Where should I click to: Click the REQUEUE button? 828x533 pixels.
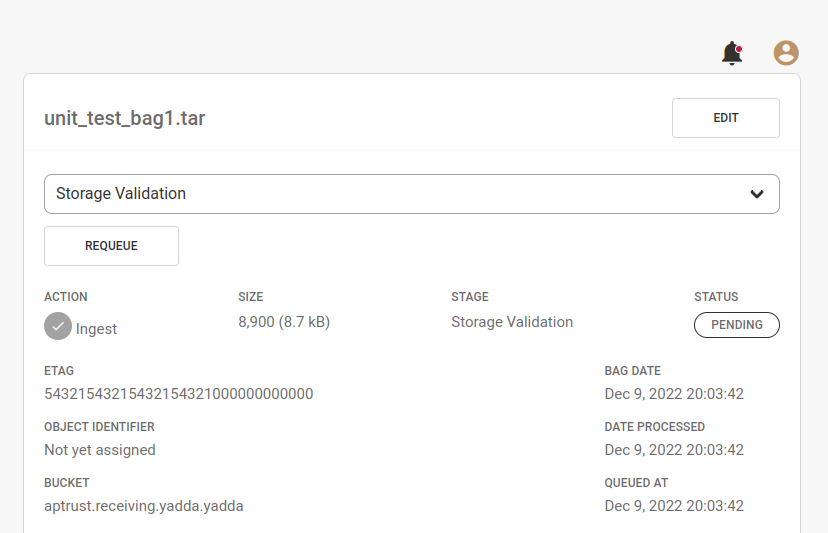[111, 246]
